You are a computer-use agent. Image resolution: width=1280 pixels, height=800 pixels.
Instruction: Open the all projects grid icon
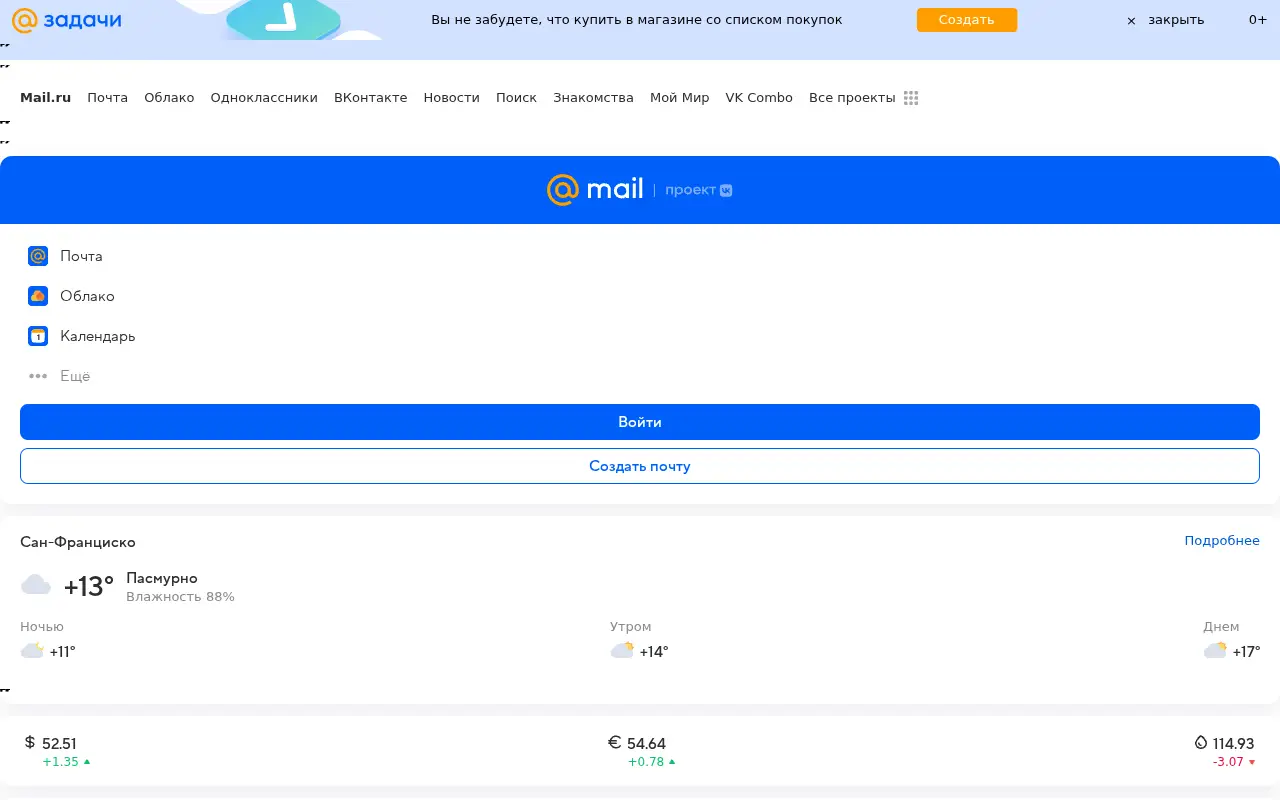pyautogui.click(x=911, y=98)
